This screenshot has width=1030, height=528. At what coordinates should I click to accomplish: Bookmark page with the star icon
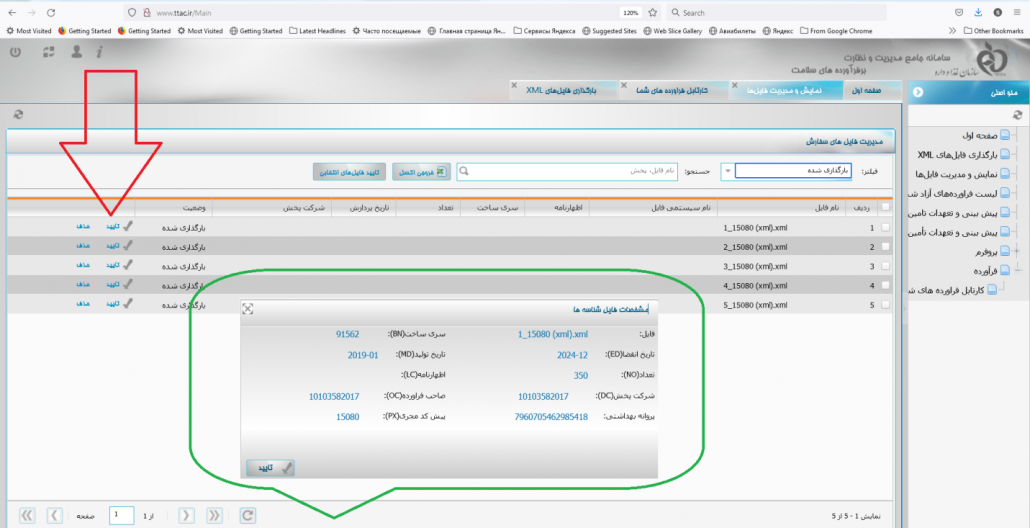click(x=652, y=12)
